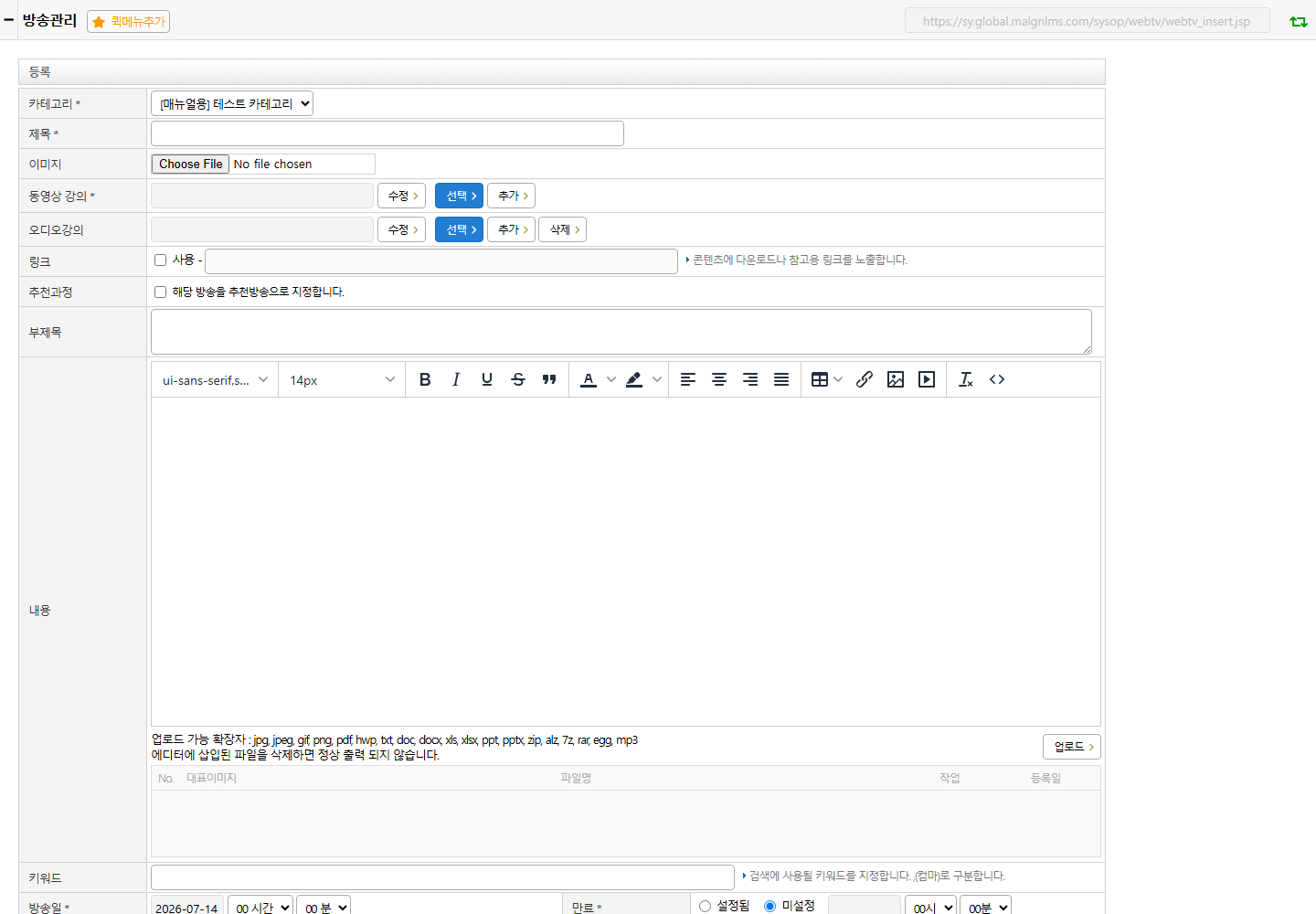Click inside the 내용 editor body

point(626,561)
